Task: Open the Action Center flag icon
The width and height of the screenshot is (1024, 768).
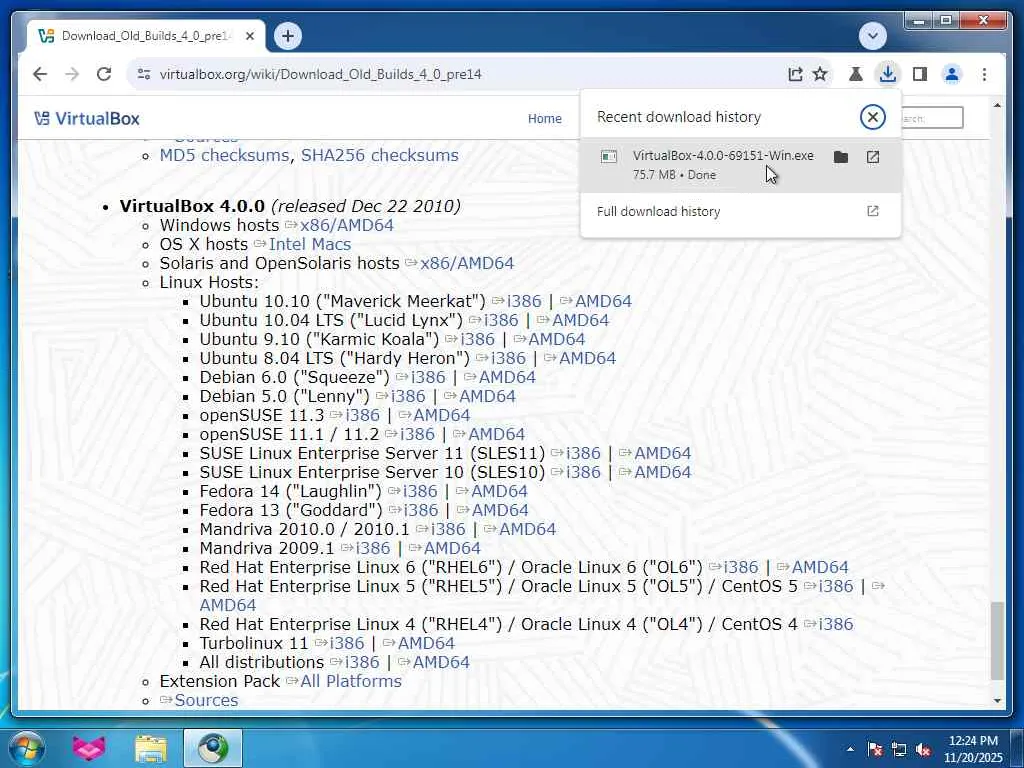Action: click(x=875, y=749)
